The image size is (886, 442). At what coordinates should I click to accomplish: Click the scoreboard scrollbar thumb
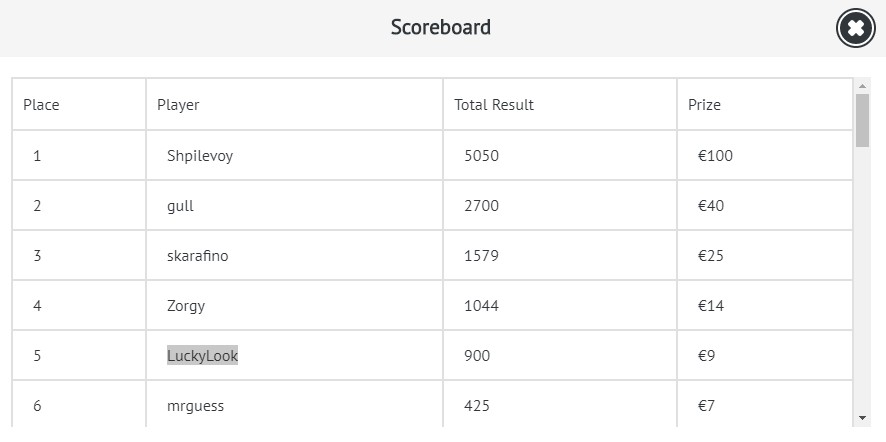(x=862, y=120)
